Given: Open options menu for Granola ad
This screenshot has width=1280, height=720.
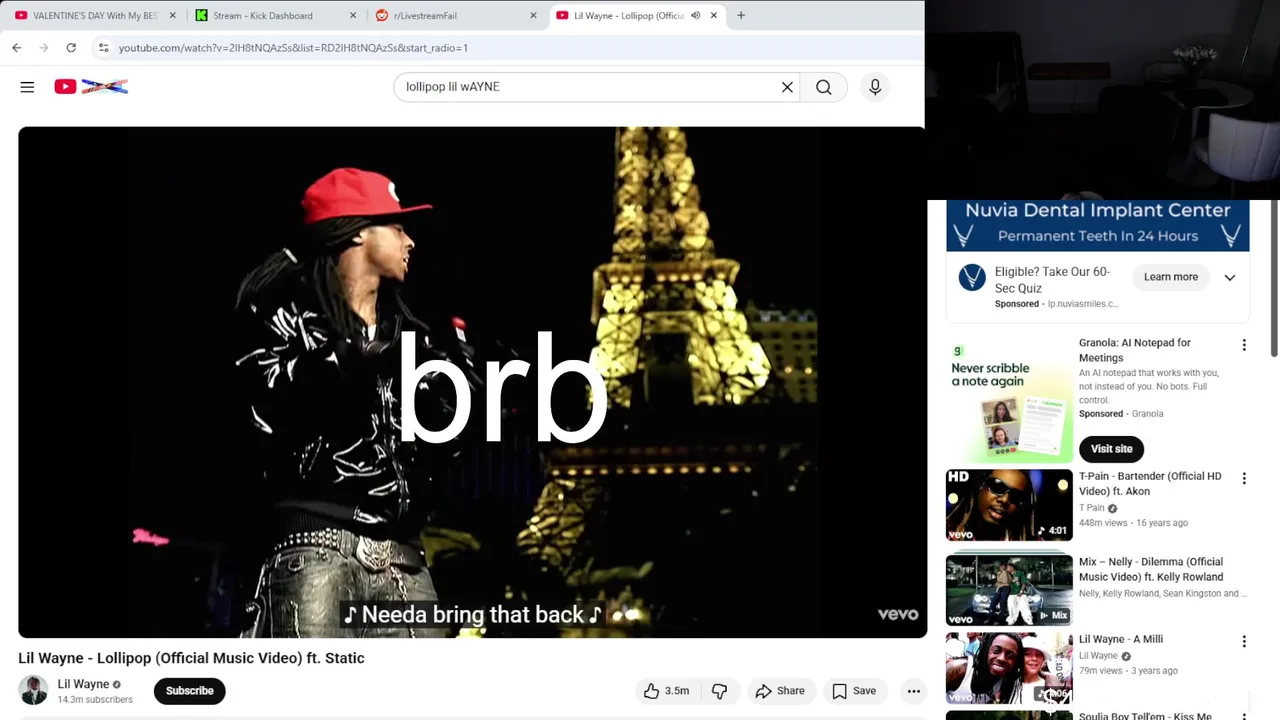Looking at the screenshot, I should [x=1244, y=345].
